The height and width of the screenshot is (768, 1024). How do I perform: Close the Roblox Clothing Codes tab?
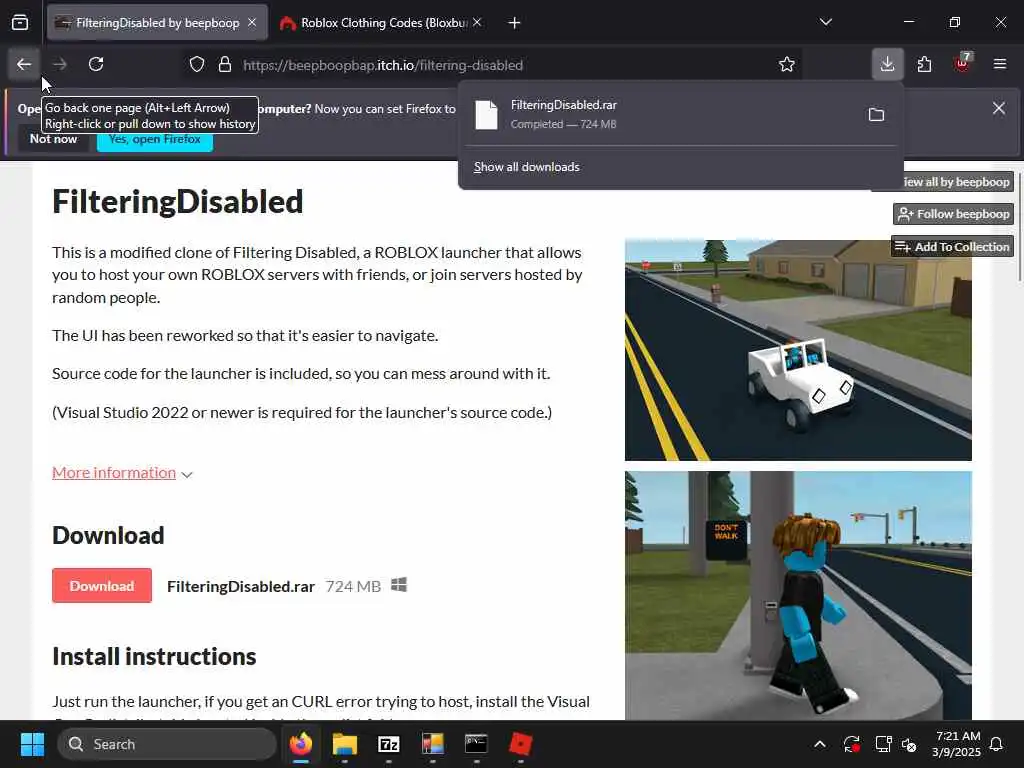click(477, 22)
